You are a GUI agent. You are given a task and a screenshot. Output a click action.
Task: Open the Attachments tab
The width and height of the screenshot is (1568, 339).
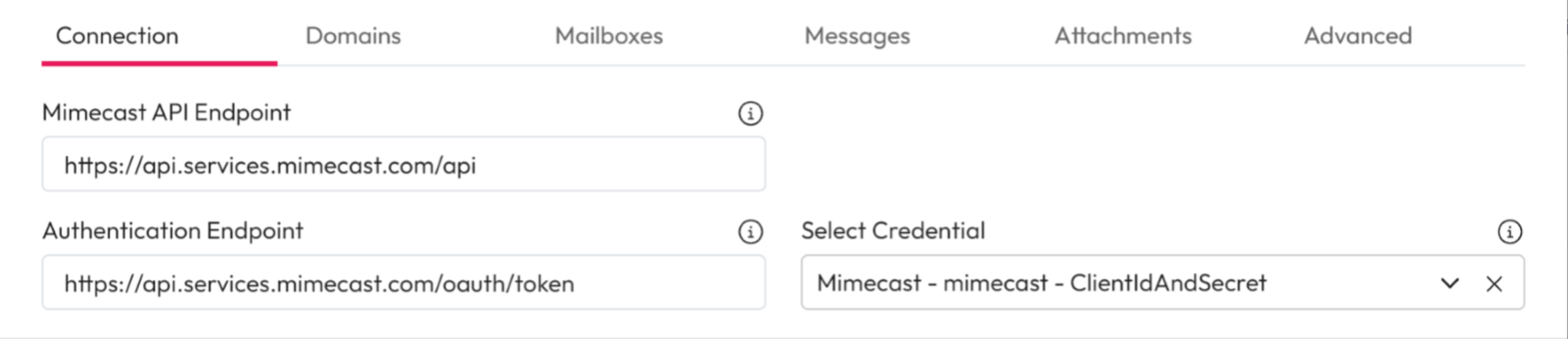1123,36
